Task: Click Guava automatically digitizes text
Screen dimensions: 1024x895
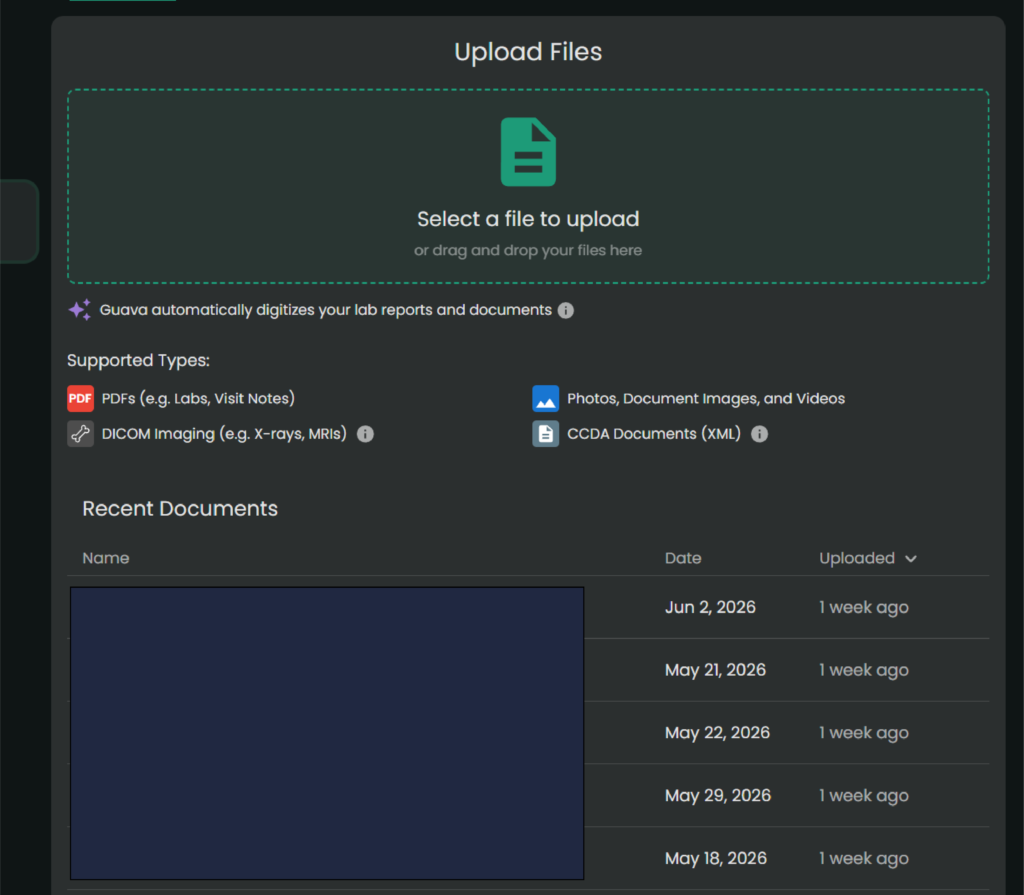Action: 325,310
